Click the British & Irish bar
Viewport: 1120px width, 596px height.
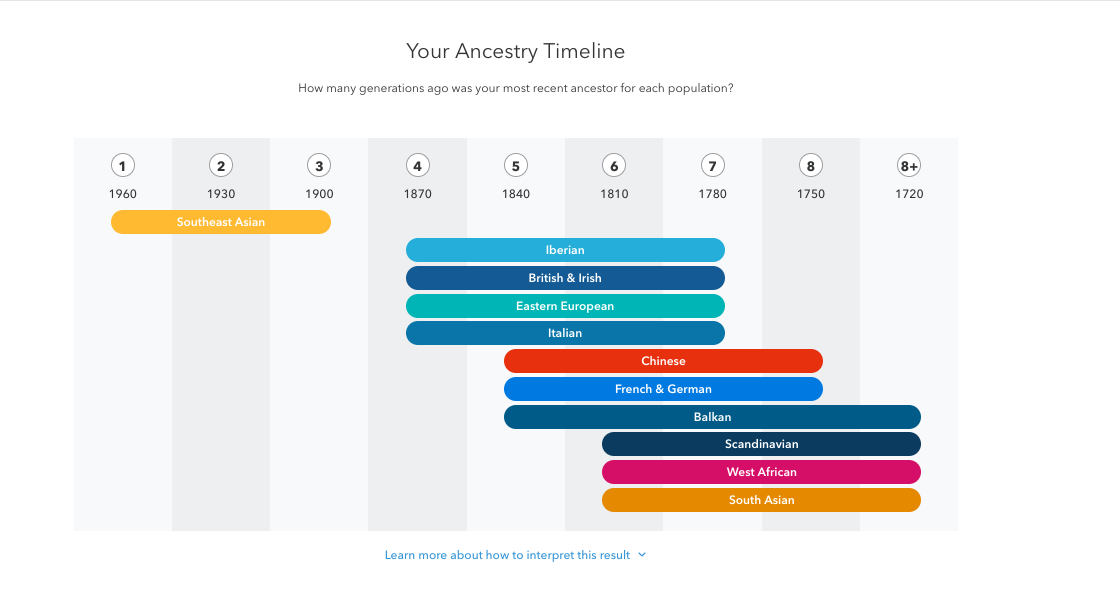[566, 278]
